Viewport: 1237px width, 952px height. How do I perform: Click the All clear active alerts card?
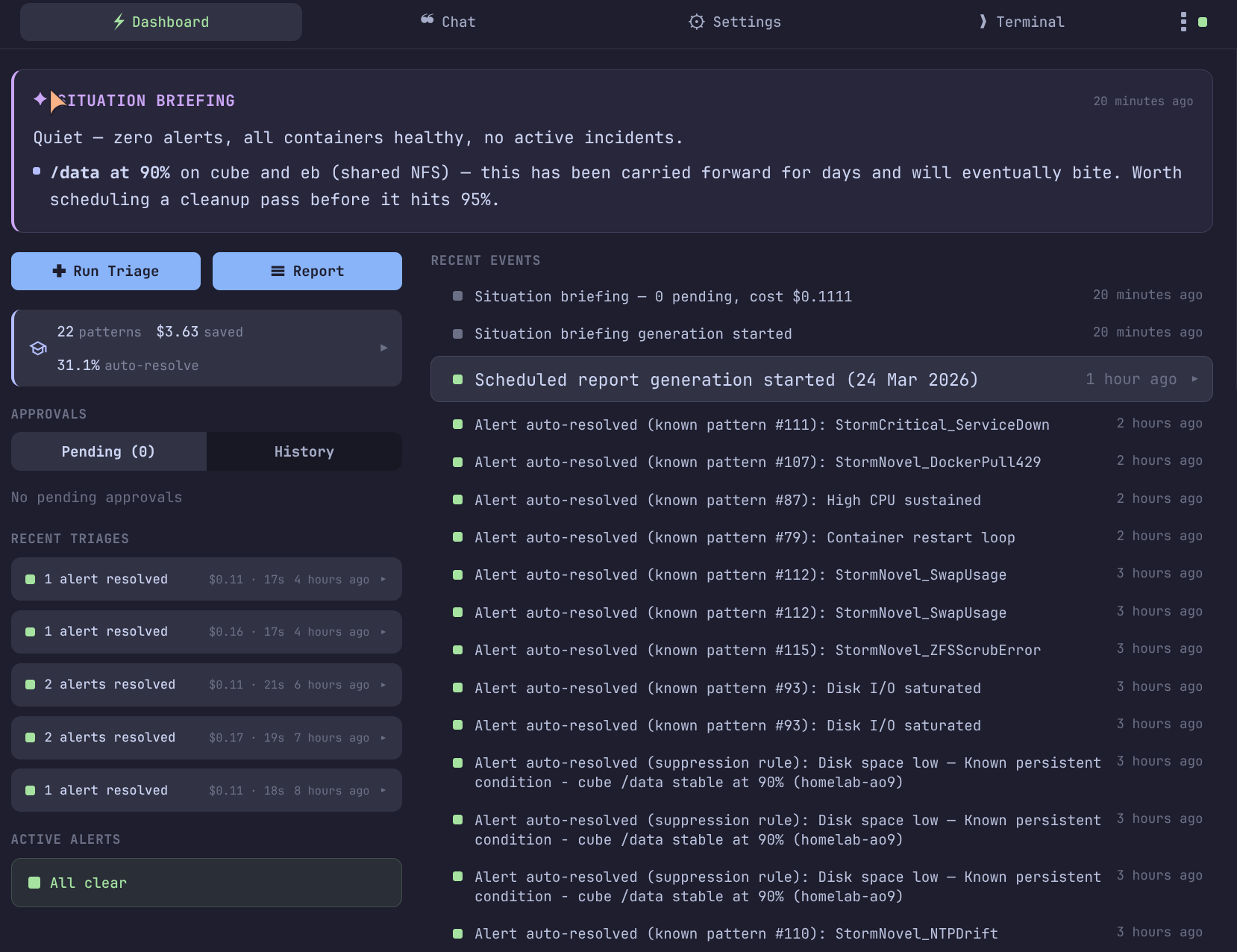[206, 882]
